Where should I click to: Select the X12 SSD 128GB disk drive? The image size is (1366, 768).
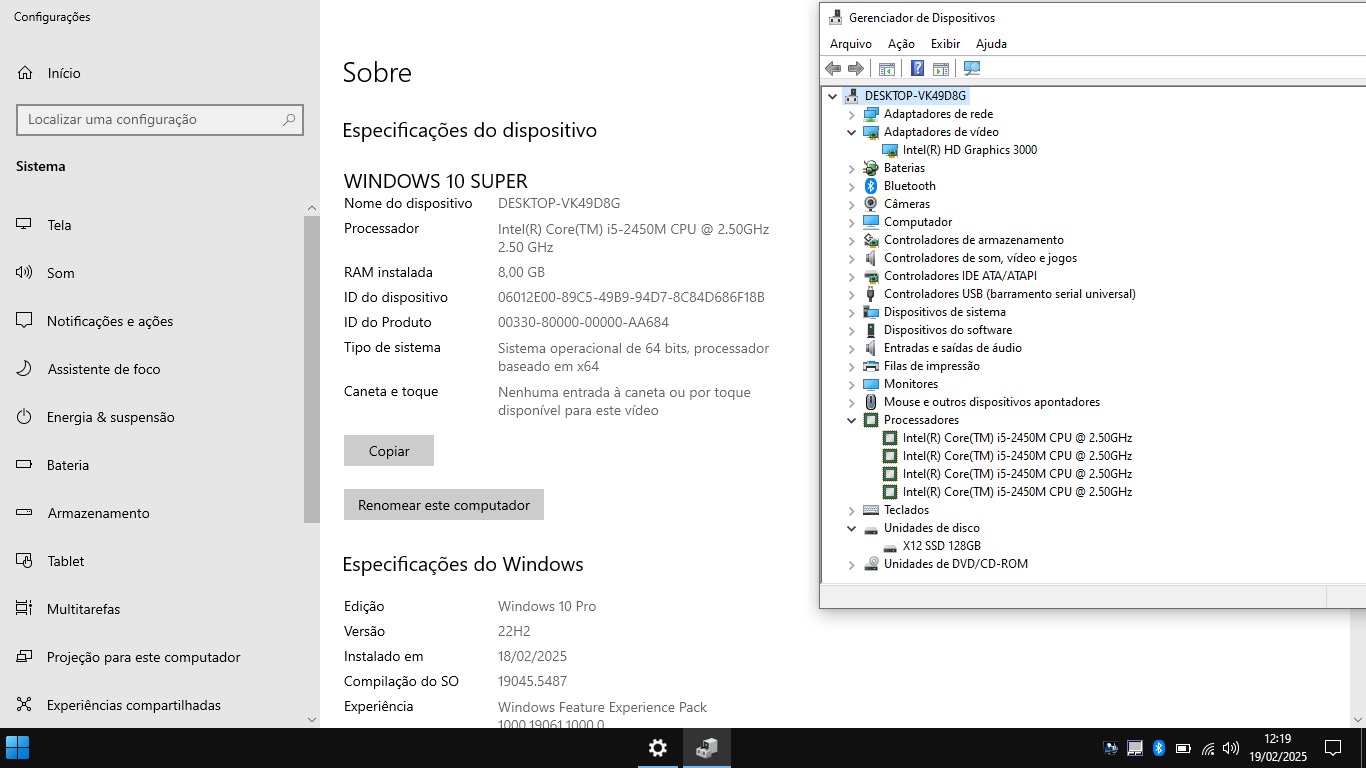coord(941,546)
